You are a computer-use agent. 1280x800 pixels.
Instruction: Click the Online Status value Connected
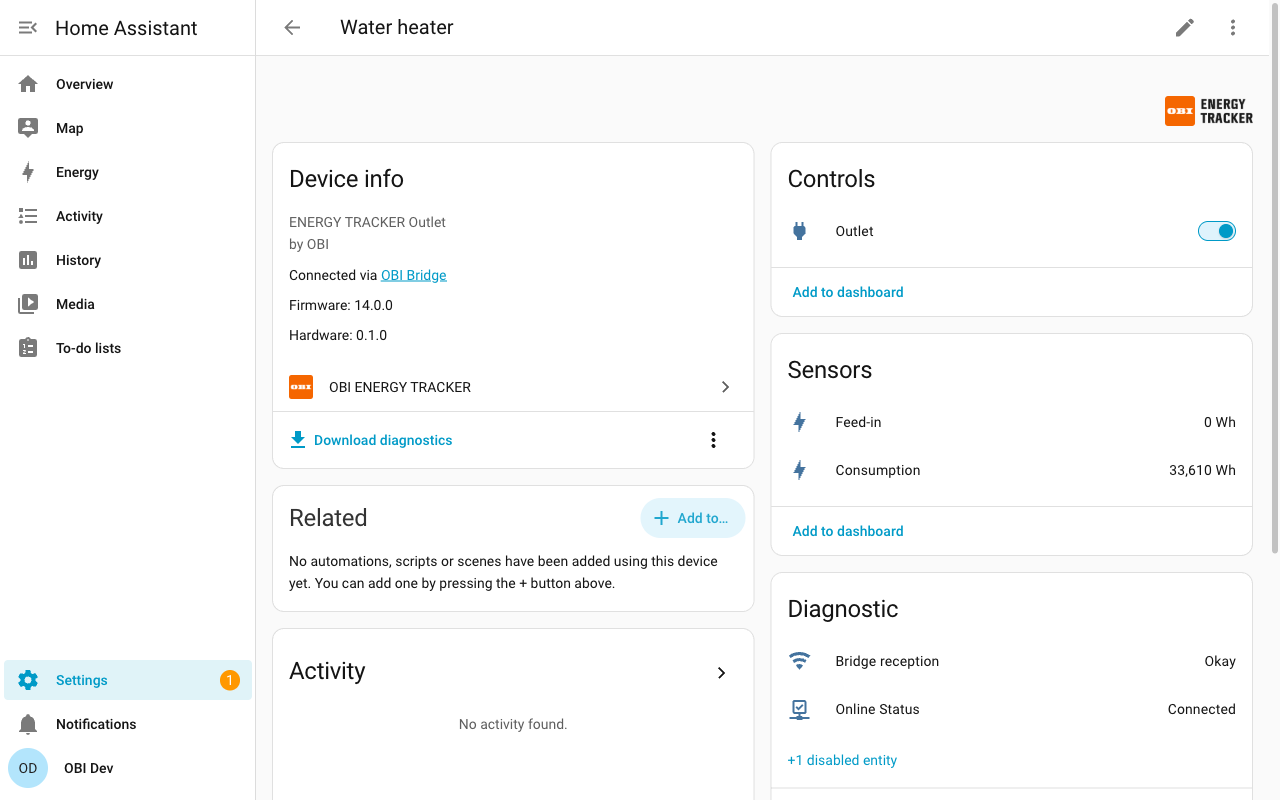[x=1202, y=709]
